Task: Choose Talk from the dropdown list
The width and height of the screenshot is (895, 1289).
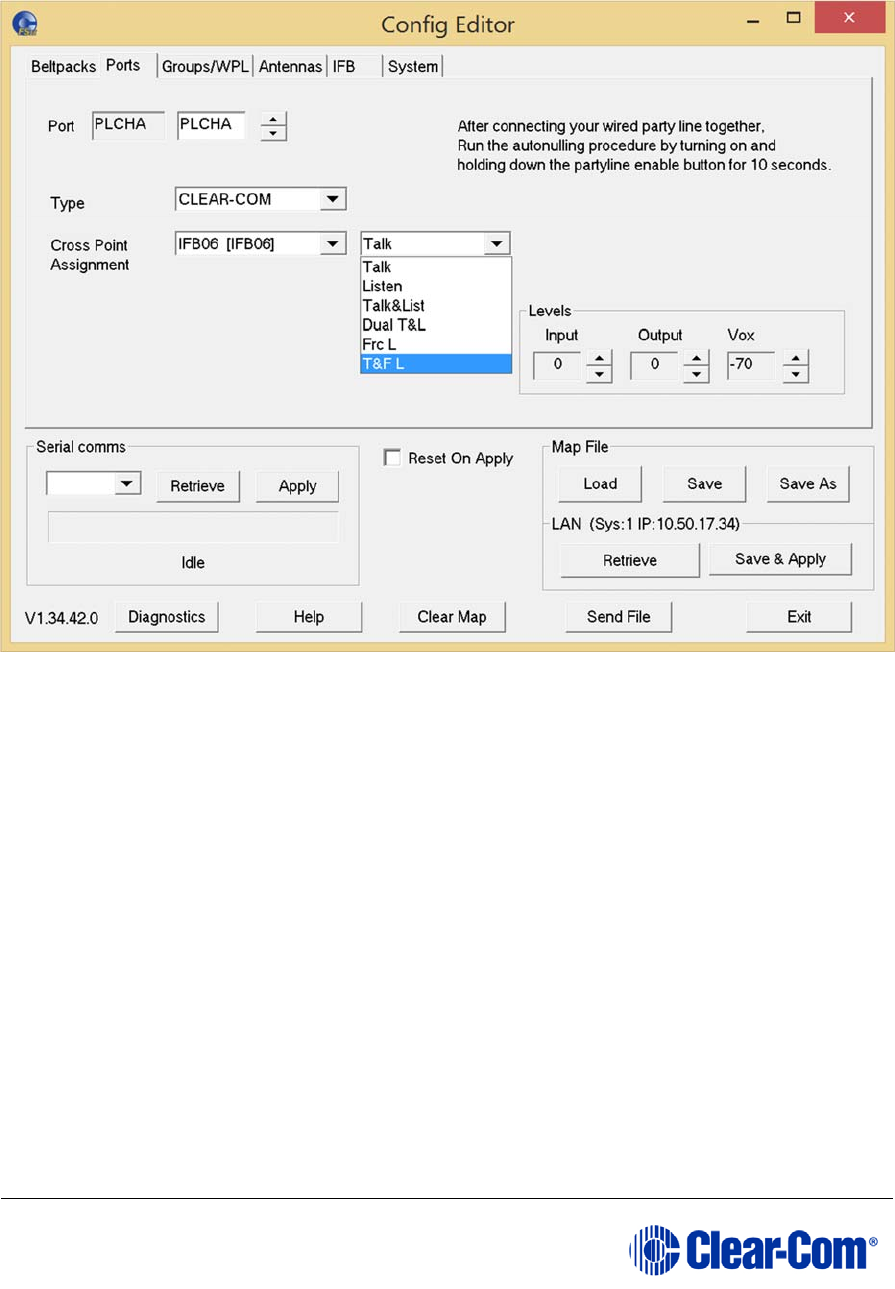Action: click(436, 267)
